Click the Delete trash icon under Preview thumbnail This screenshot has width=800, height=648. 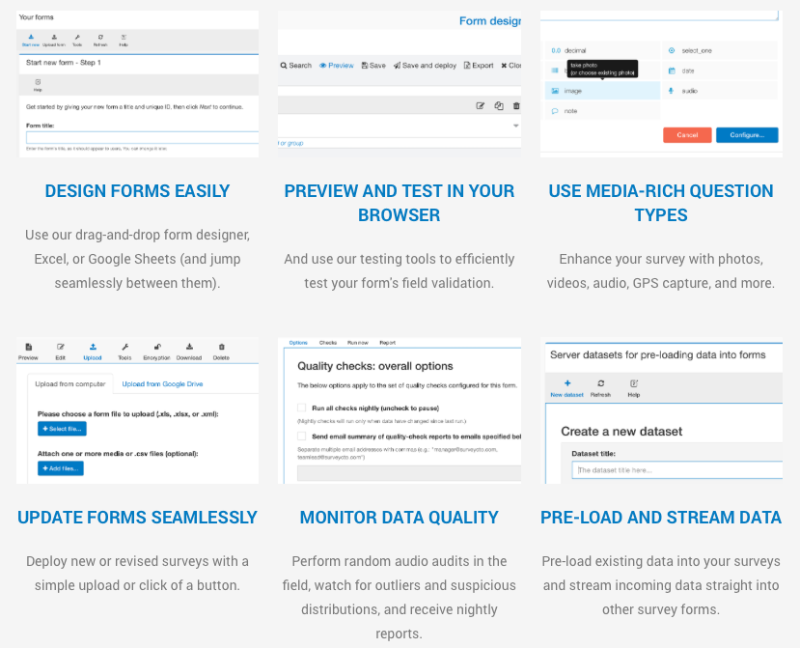221,347
